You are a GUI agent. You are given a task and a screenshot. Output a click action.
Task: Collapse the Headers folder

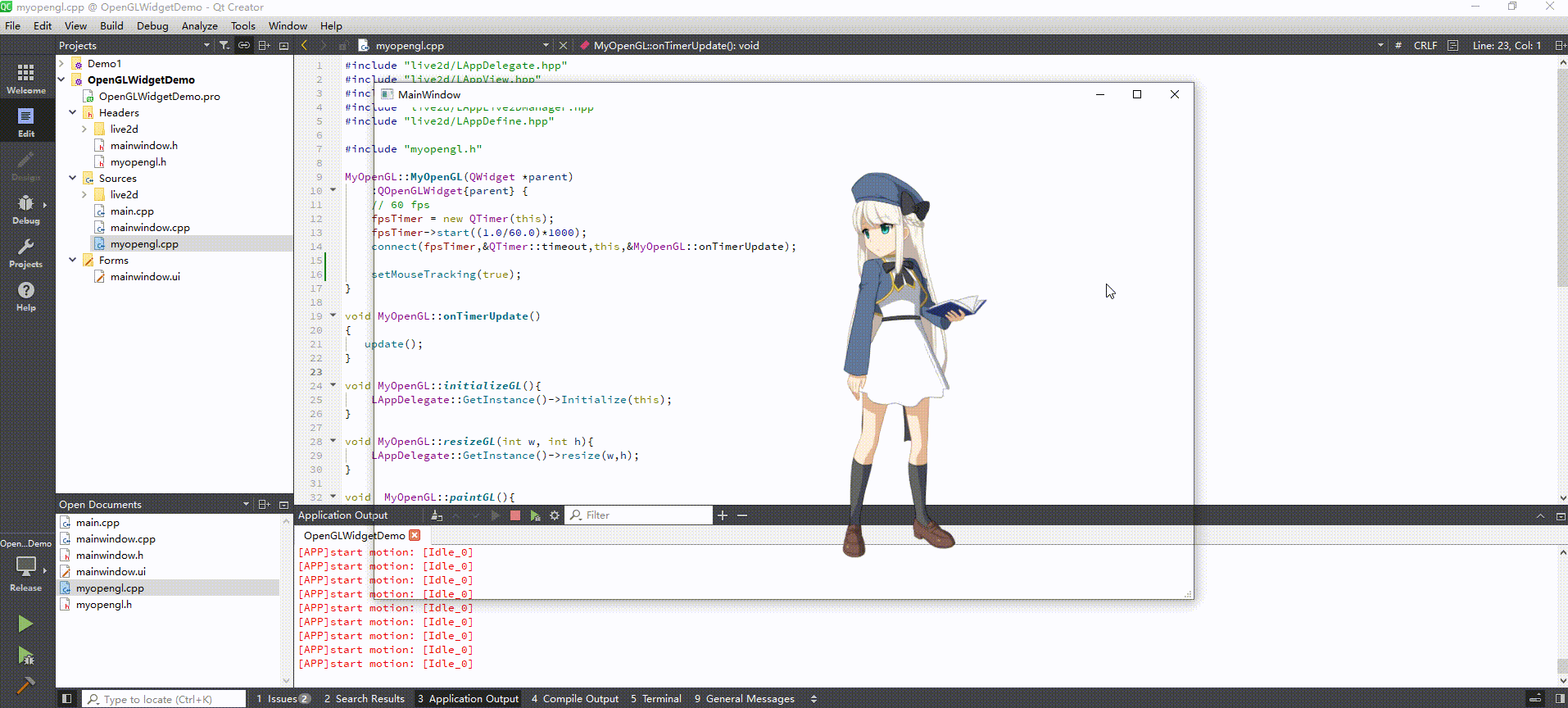tap(73, 112)
